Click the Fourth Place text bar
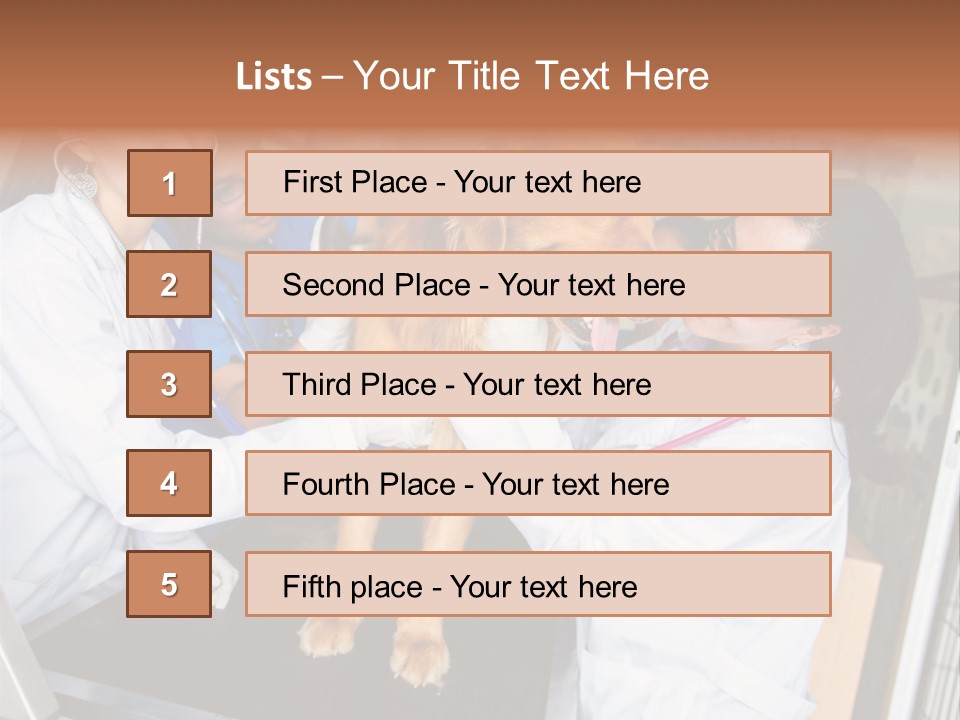The width and height of the screenshot is (960, 720). (x=538, y=483)
